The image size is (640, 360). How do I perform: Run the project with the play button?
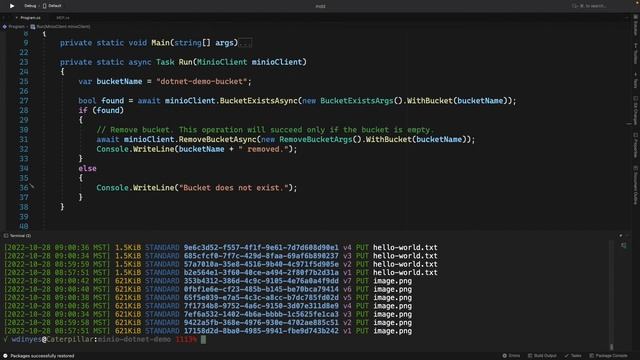point(12,6)
